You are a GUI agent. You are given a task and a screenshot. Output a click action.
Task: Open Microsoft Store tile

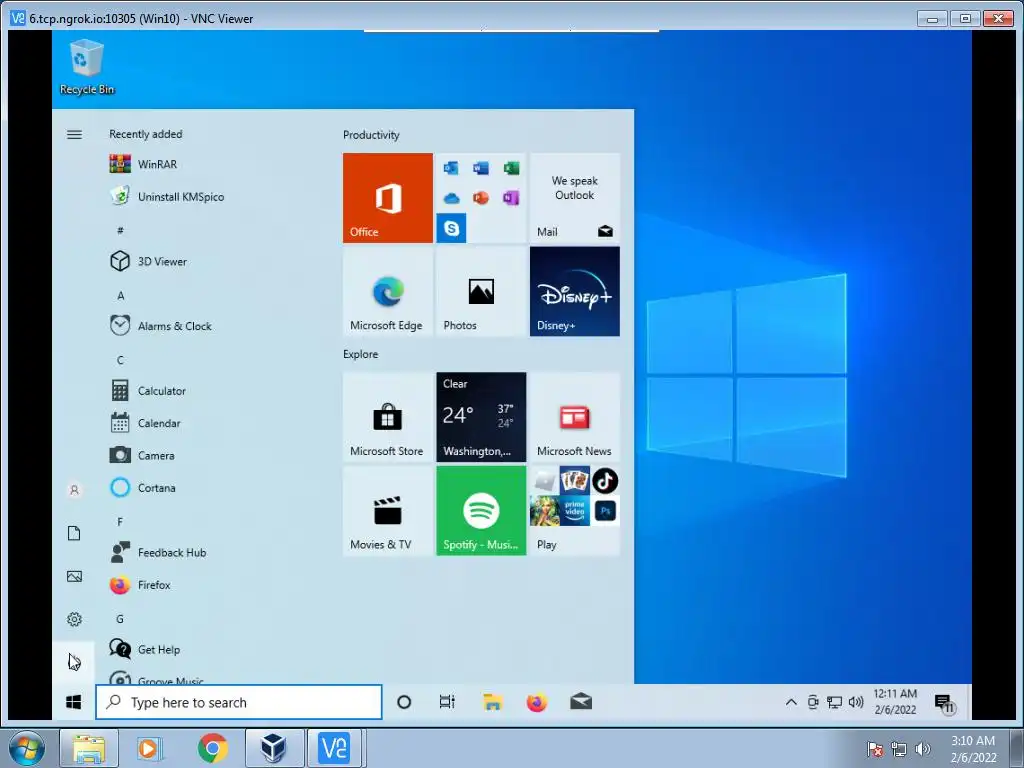[387, 417]
